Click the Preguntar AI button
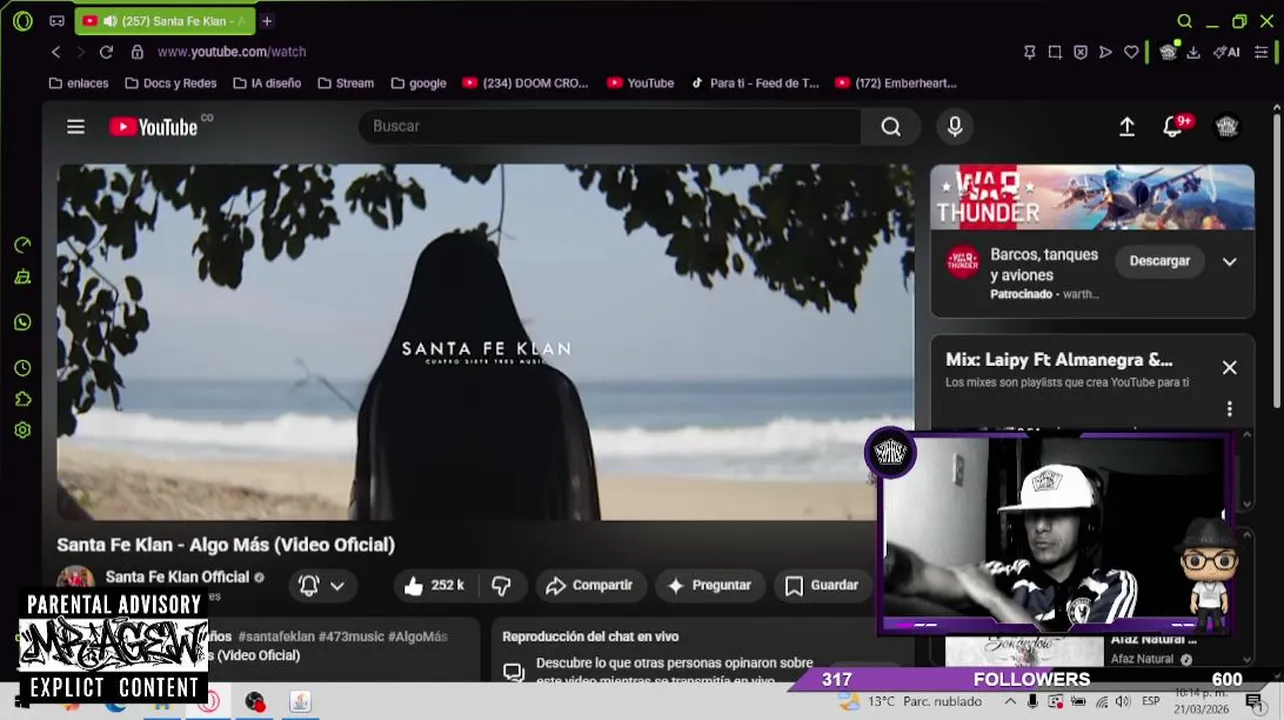 [709, 586]
